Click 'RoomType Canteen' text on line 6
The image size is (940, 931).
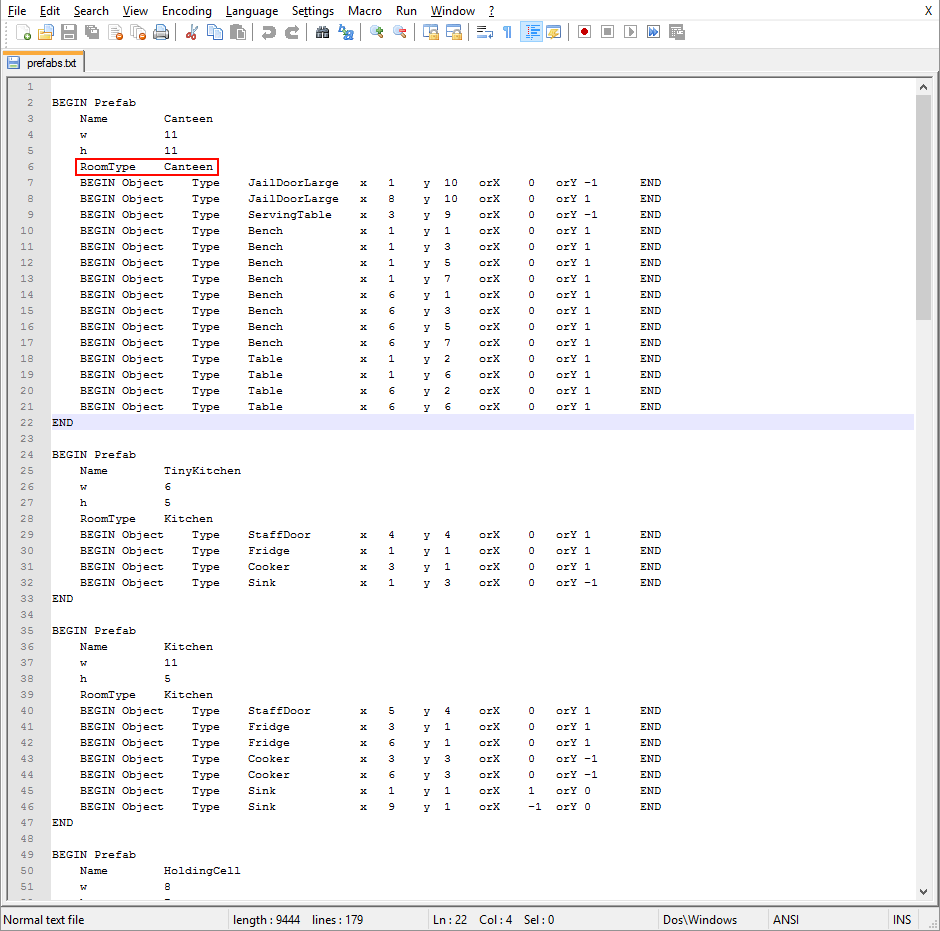[x=147, y=167]
